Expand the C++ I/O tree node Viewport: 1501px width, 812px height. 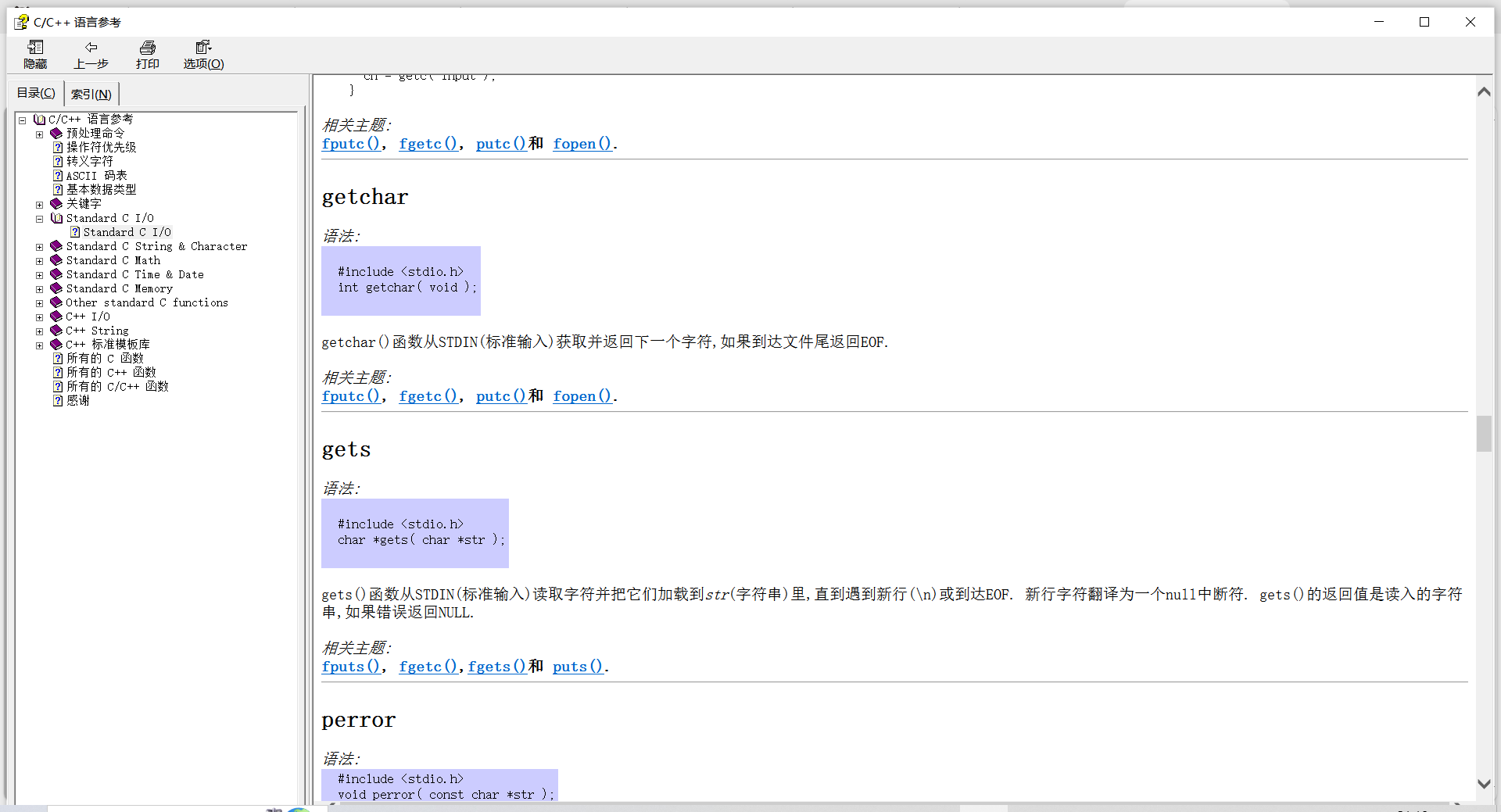[40, 317]
